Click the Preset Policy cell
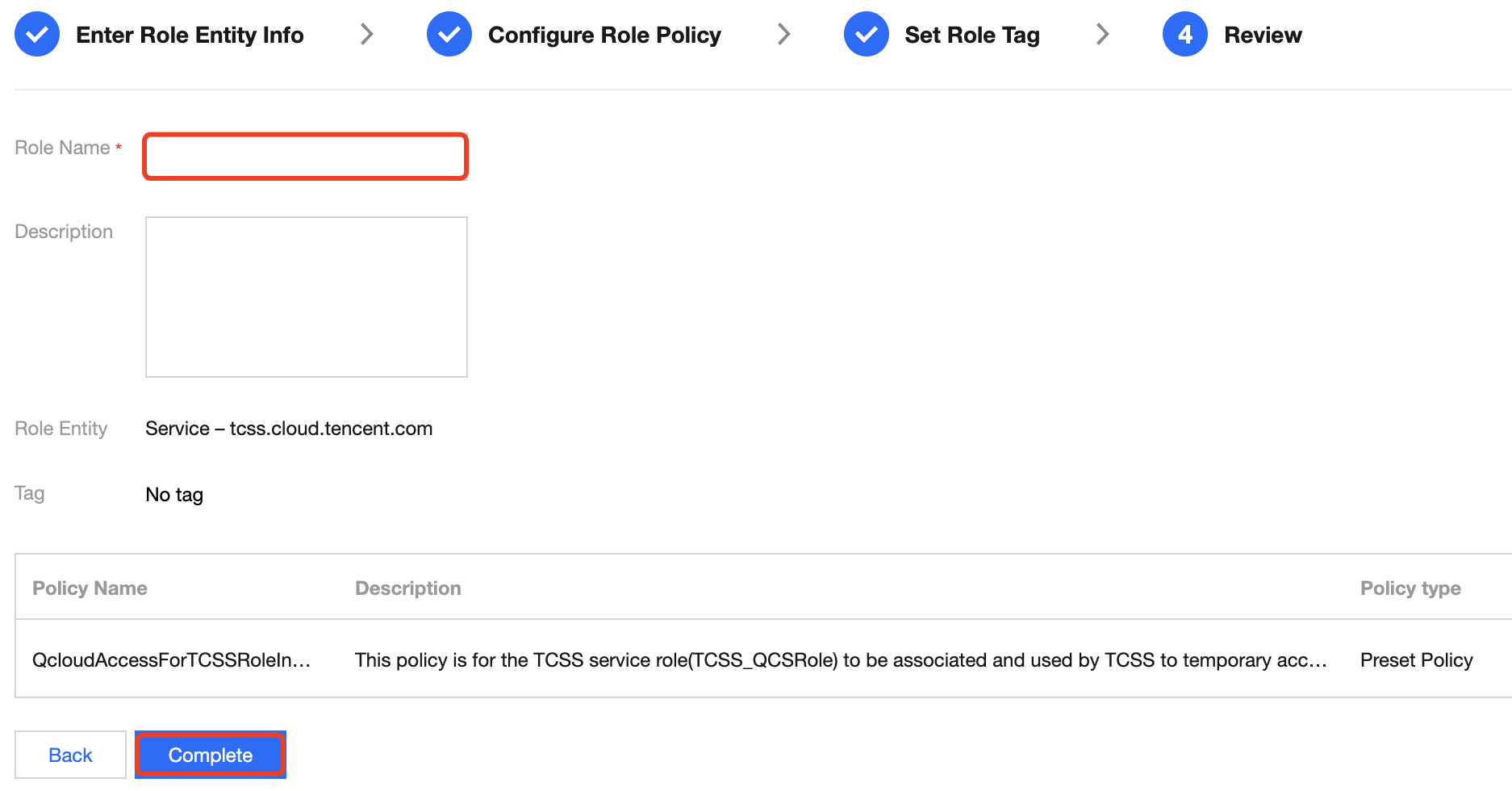This screenshot has width=1512, height=791. tap(1416, 660)
